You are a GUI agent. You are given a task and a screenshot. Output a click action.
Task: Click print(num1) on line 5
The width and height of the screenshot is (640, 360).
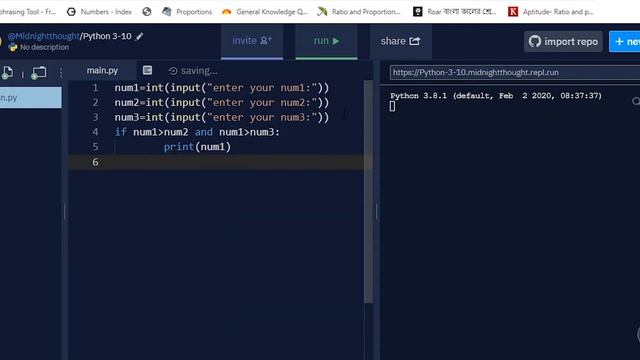[x=197, y=147]
